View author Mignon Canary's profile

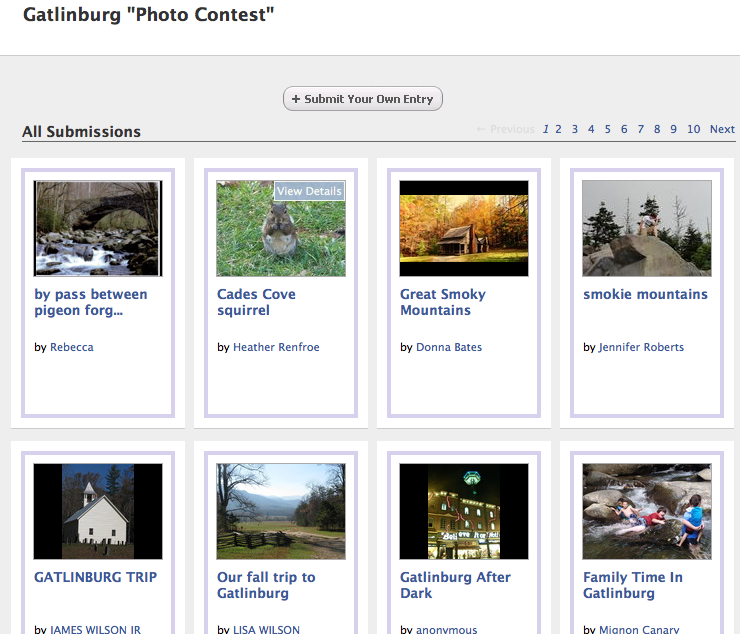click(639, 629)
